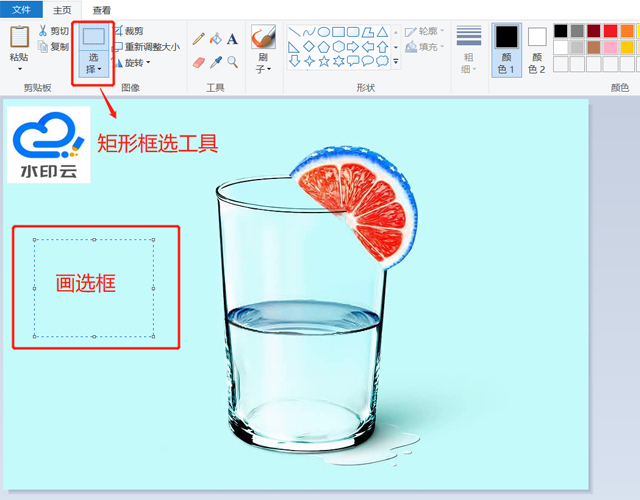Choose the Diamond shape
The height and width of the screenshot is (500, 640).
[x=309, y=47]
